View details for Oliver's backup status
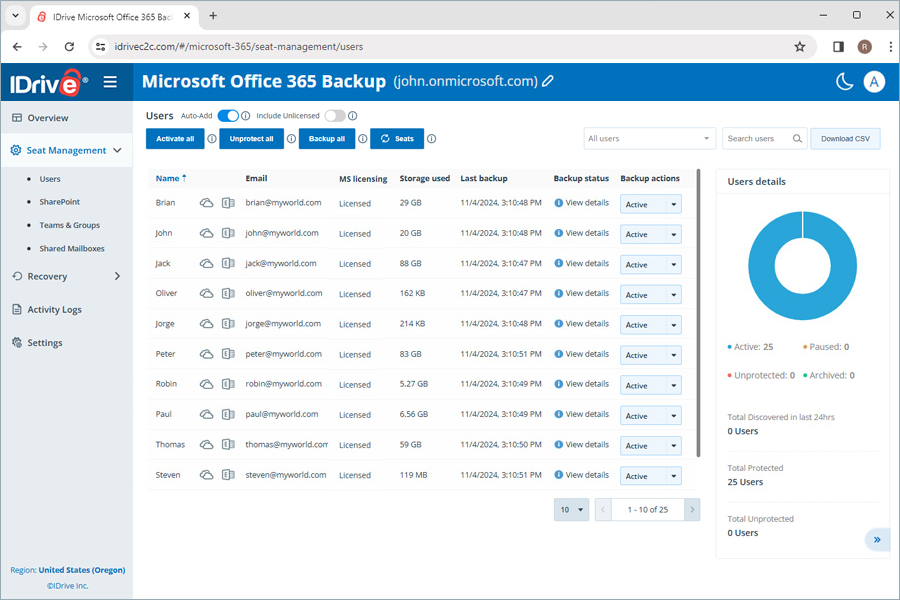Screen dimensions: 900x600 [x=586, y=293]
